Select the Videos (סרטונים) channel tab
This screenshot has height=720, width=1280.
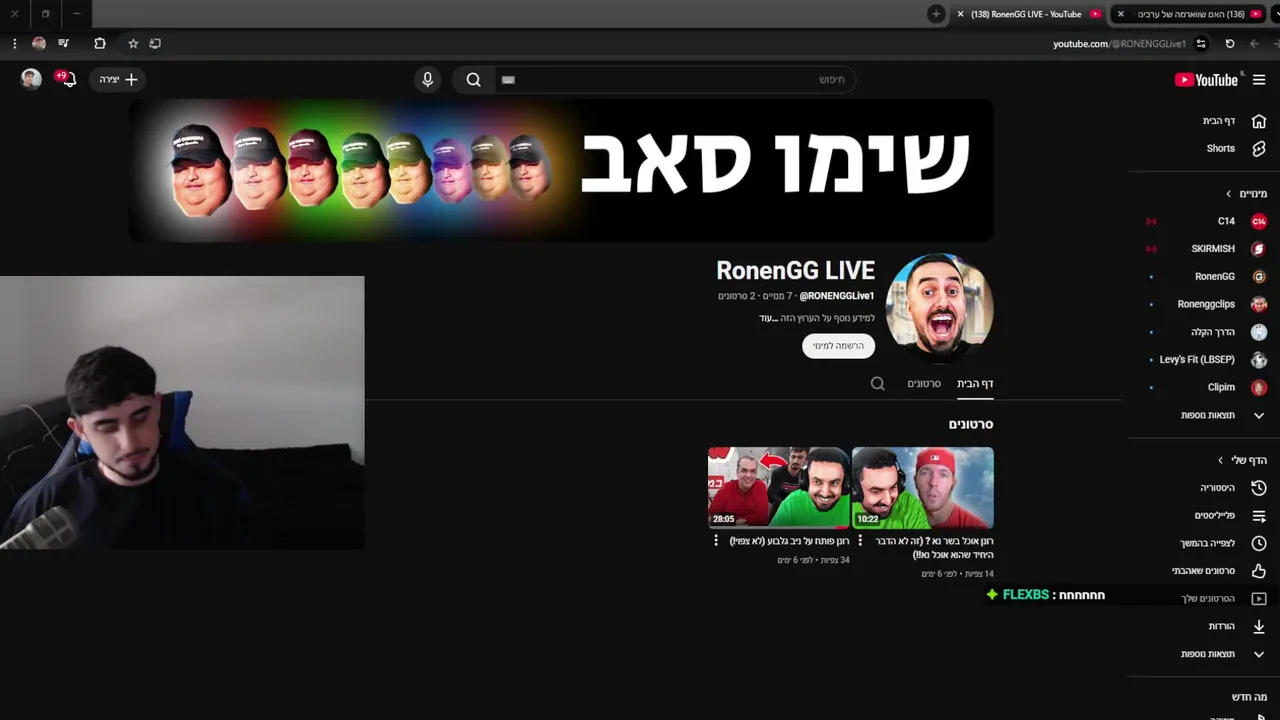click(x=924, y=383)
